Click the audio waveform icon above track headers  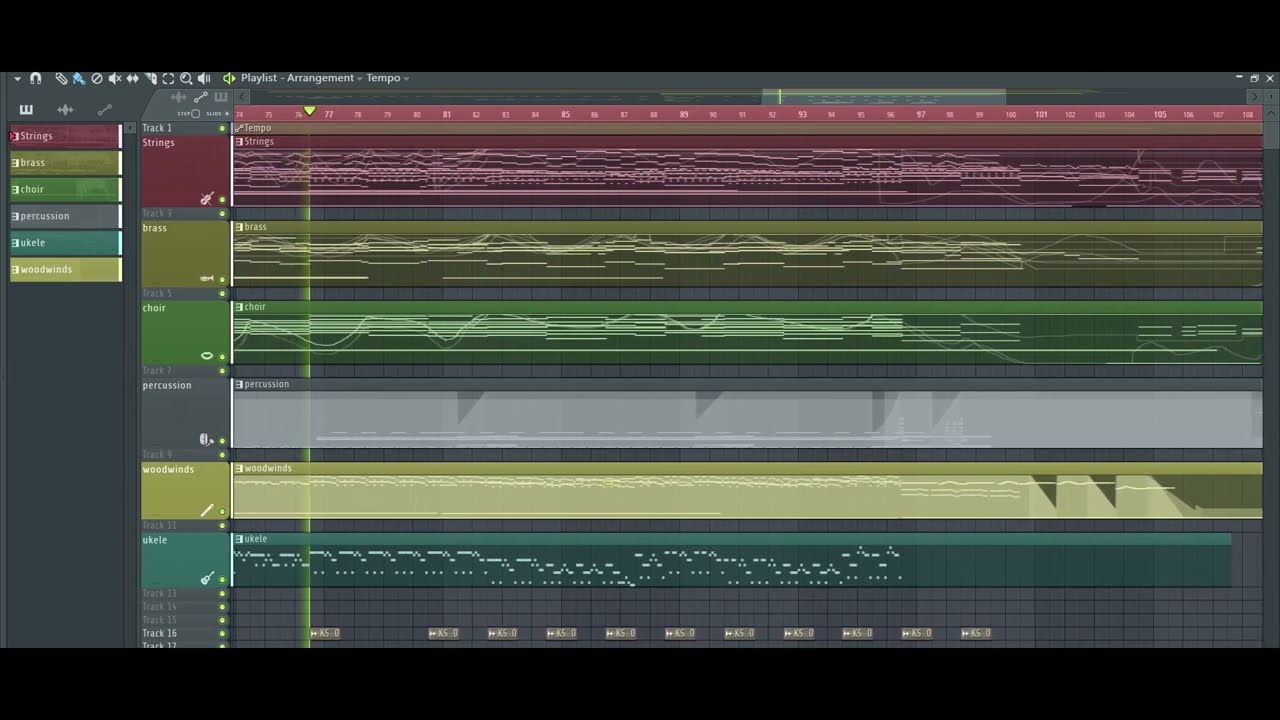(179, 97)
